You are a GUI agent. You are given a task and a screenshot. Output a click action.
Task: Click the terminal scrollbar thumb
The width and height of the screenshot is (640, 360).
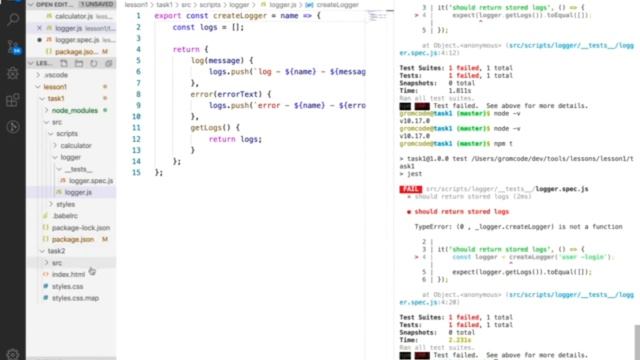point(637,342)
